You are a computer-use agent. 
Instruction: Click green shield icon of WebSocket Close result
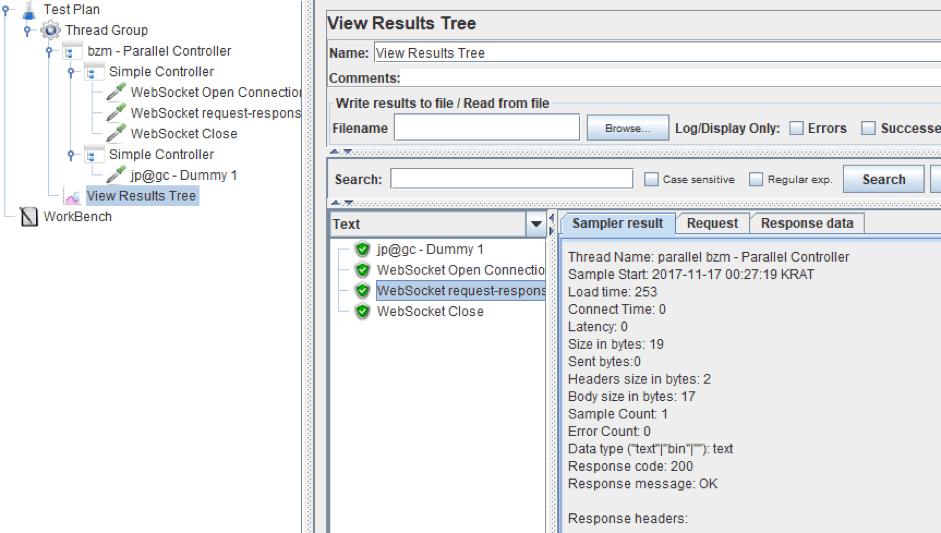pos(362,312)
